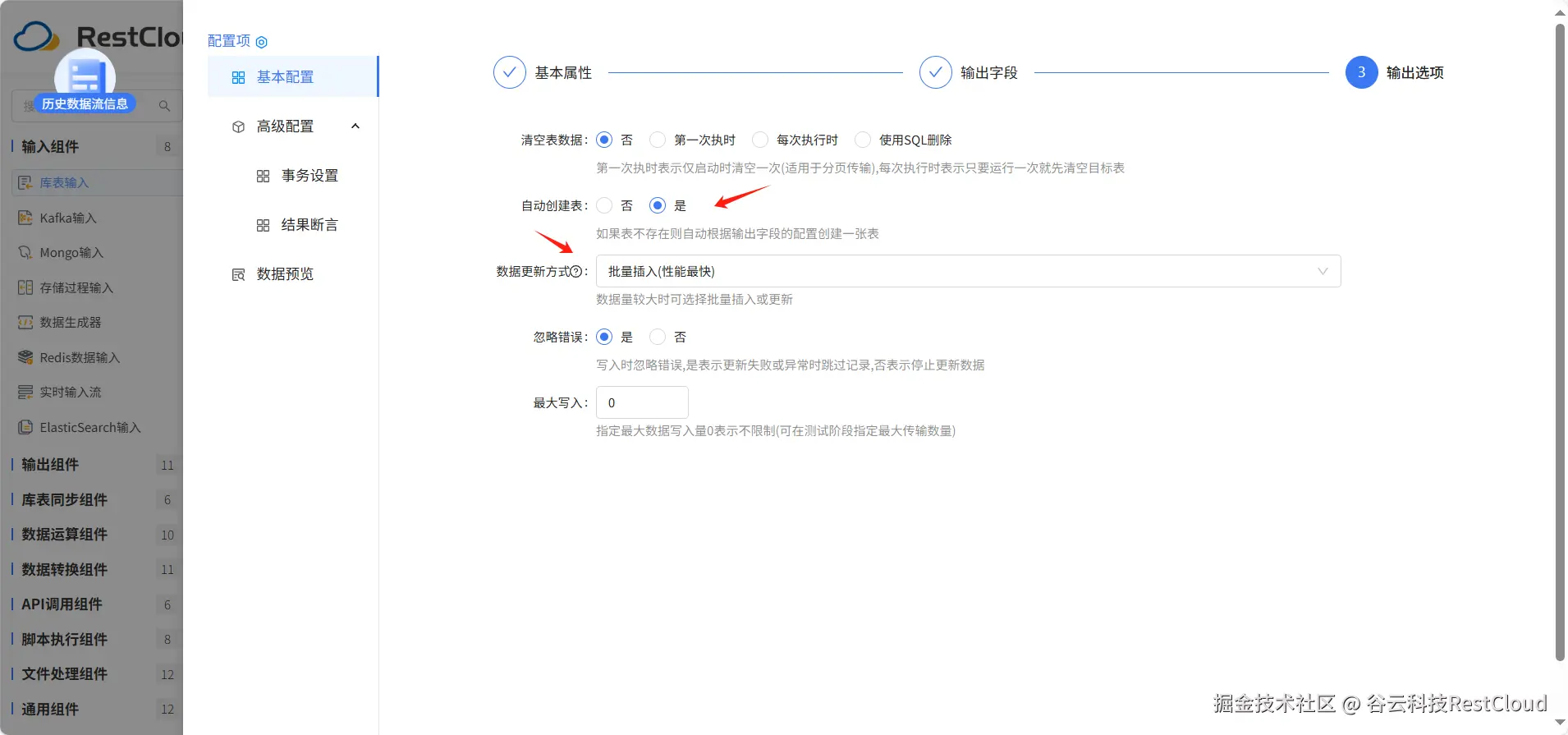Open the 事务设置 menu item
1568x735 pixels.
coord(292,176)
